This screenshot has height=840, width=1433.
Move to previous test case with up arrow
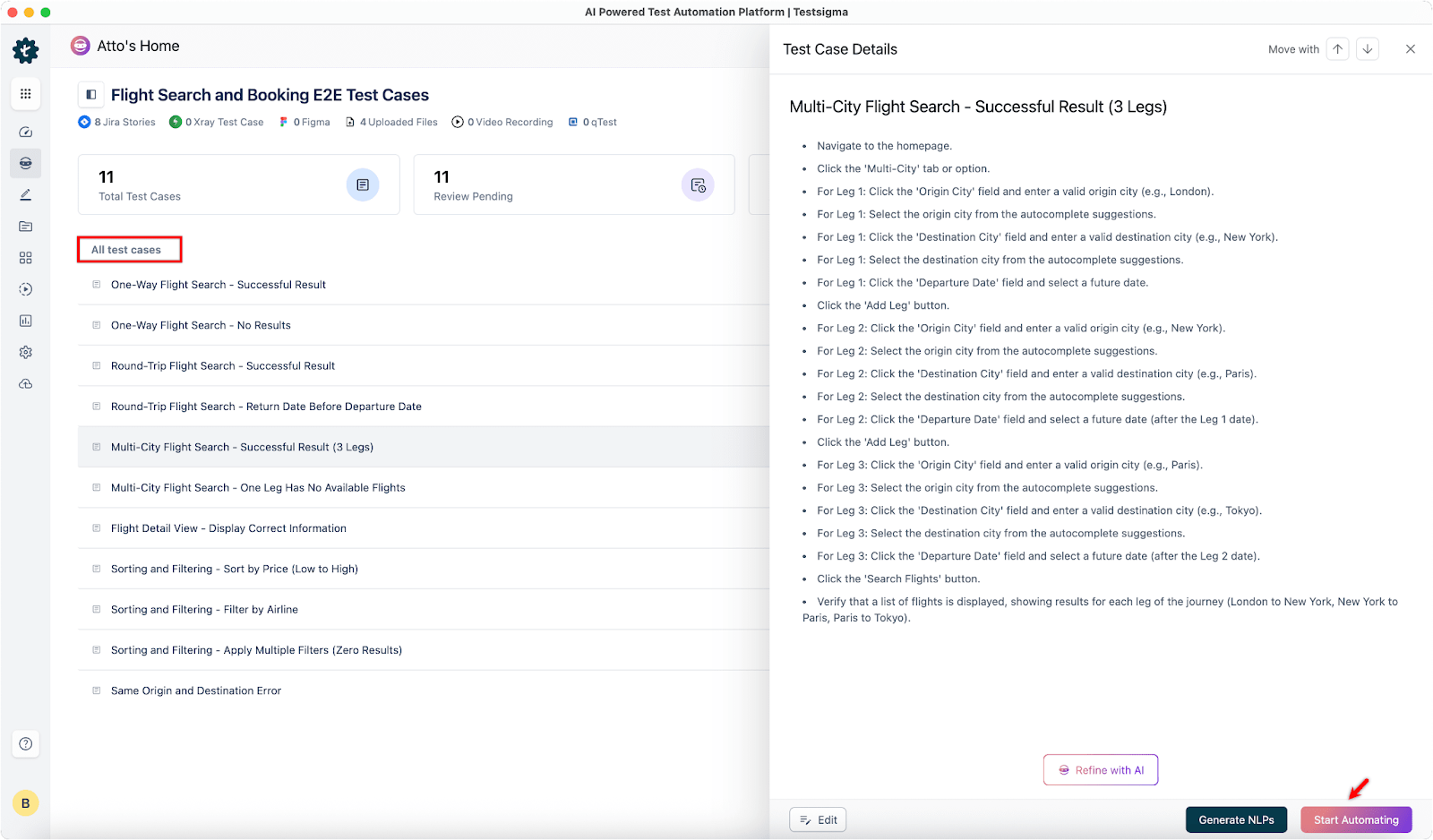pyautogui.click(x=1337, y=49)
